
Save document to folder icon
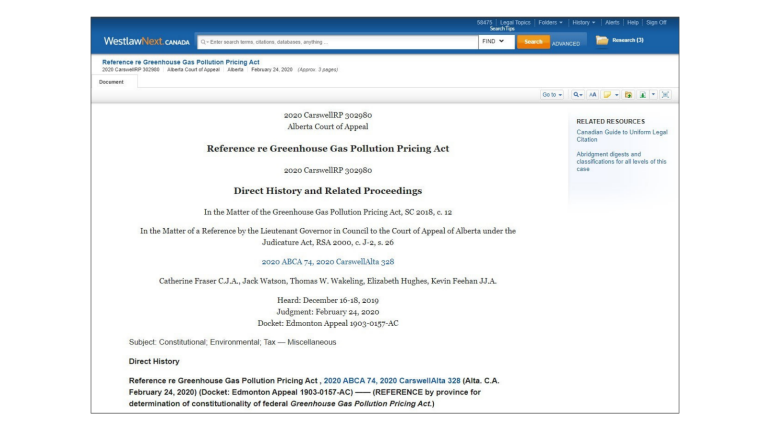click(x=628, y=95)
